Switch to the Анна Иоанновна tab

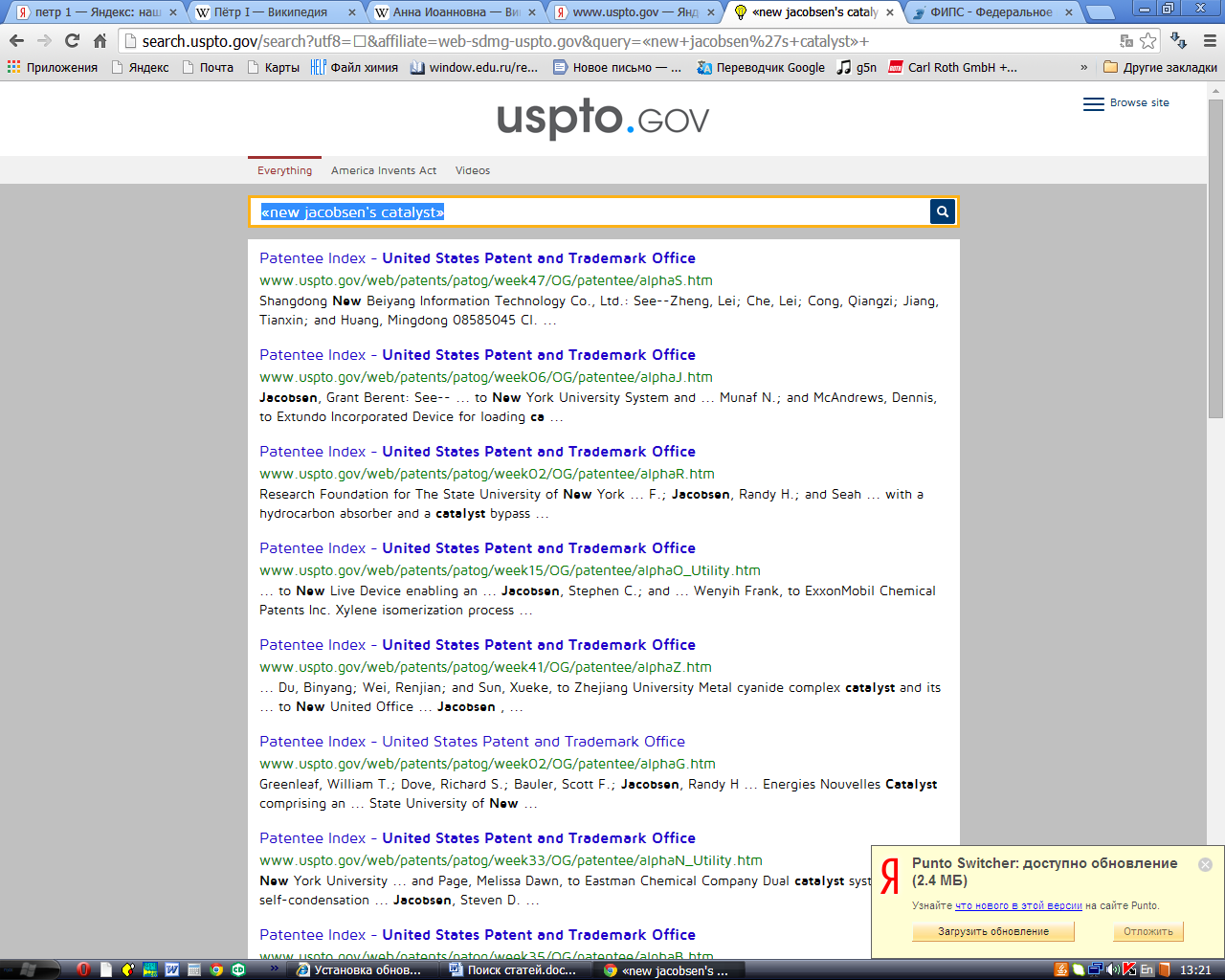coord(454,12)
